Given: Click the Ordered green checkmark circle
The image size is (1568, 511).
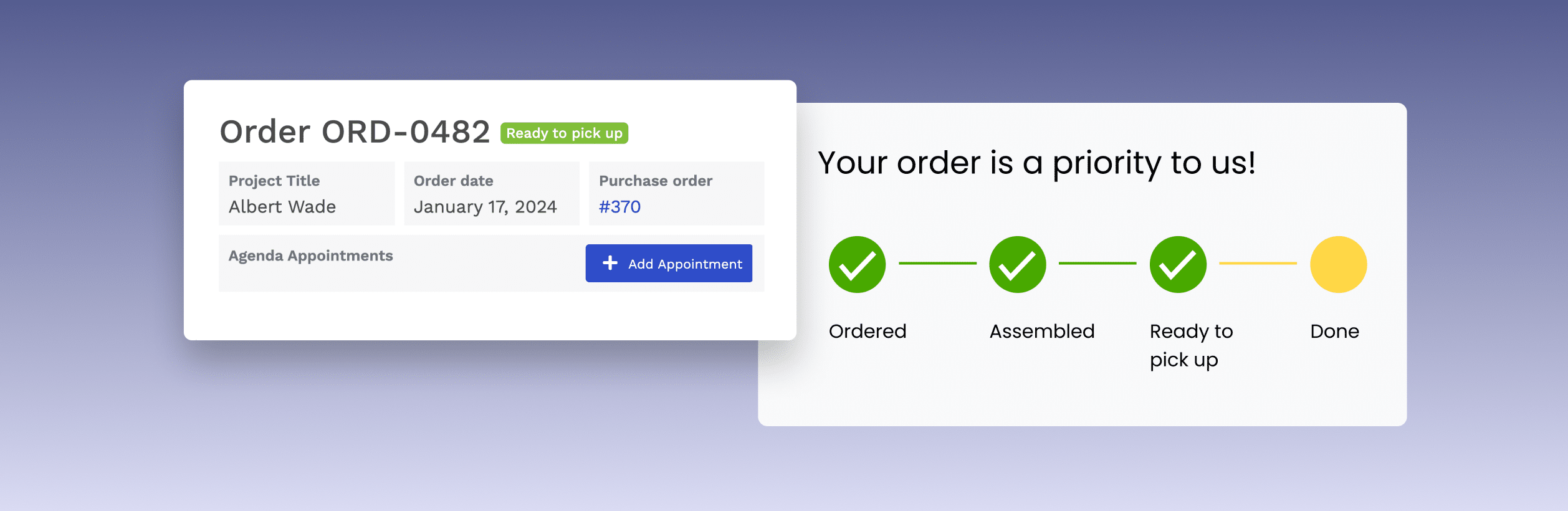Looking at the screenshot, I should point(857,264).
